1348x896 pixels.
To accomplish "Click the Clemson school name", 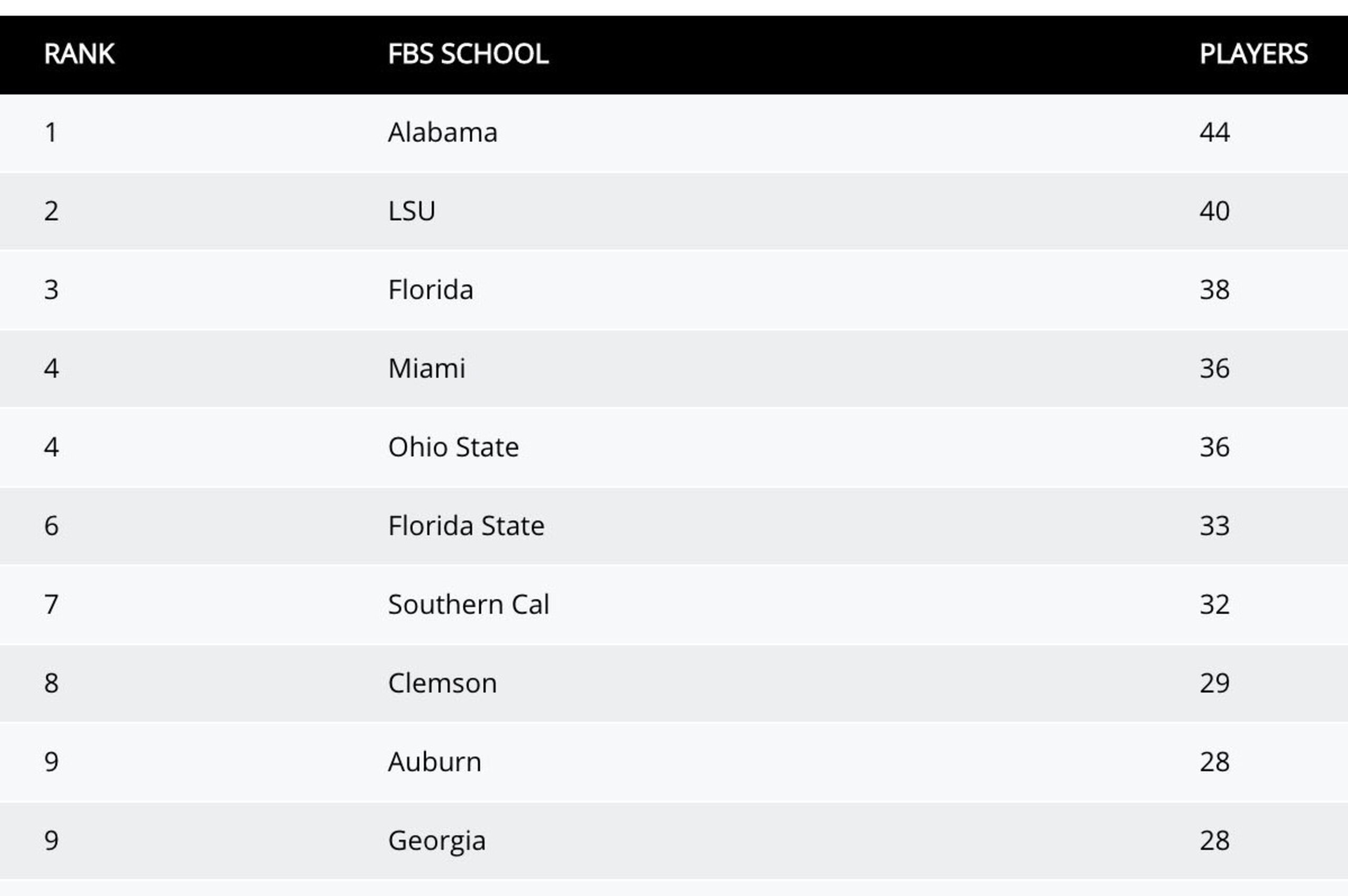I will click(442, 683).
